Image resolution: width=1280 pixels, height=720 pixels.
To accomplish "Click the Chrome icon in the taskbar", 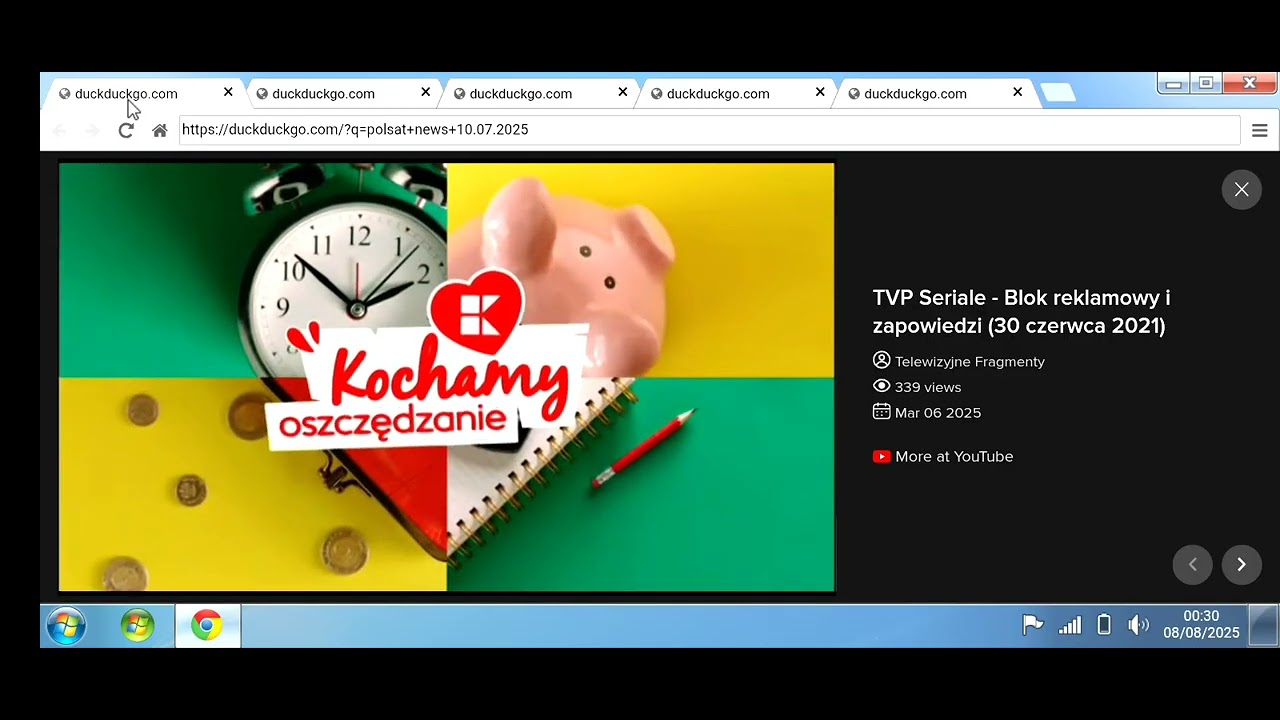I will click(207, 626).
